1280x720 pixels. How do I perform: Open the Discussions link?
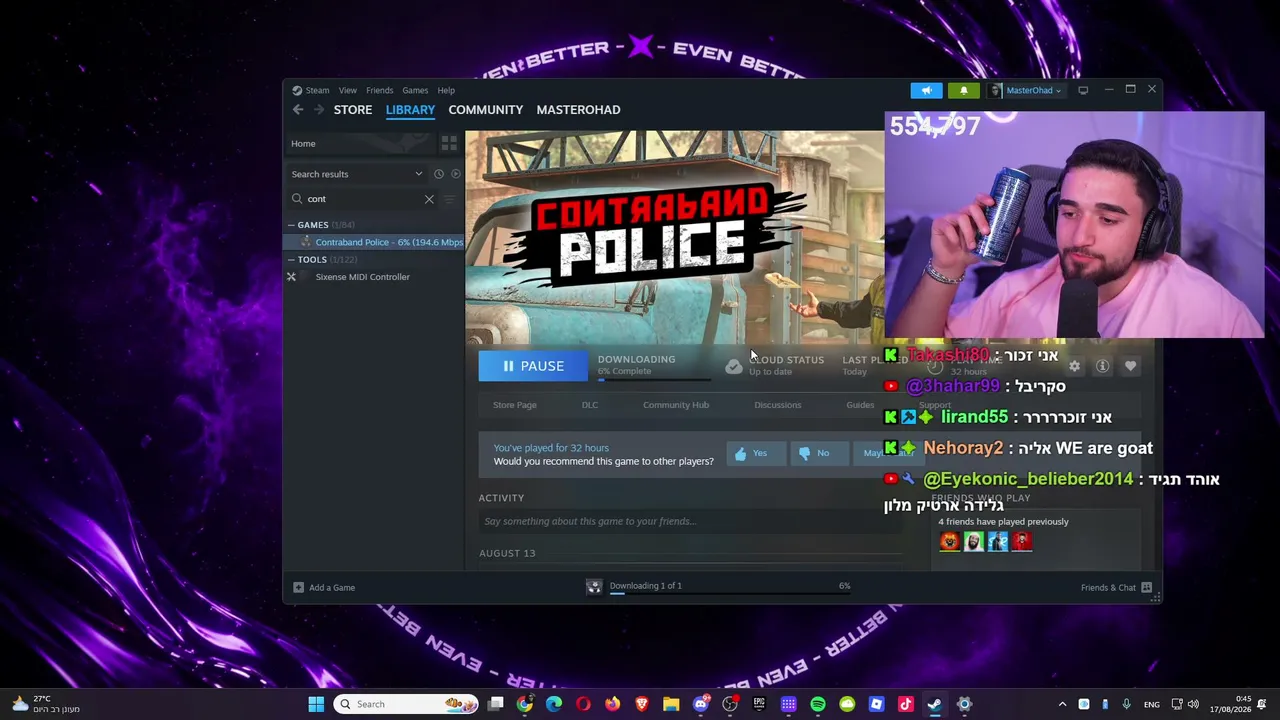[778, 405]
